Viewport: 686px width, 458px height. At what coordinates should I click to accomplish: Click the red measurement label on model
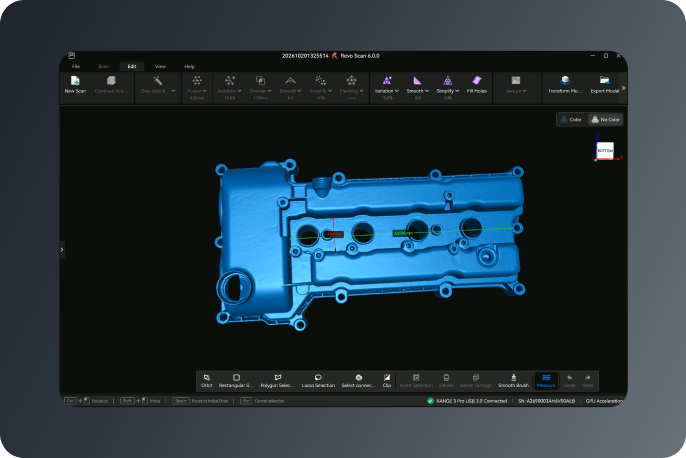tap(334, 234)
